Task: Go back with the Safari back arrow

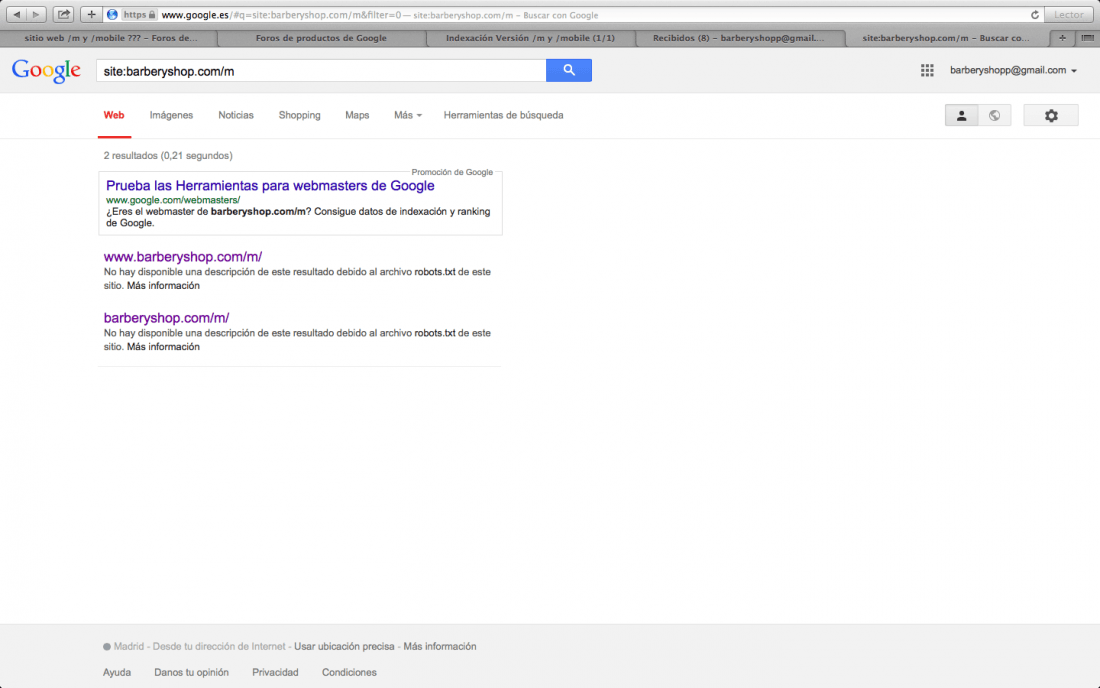Action: [x=17, y=14]
